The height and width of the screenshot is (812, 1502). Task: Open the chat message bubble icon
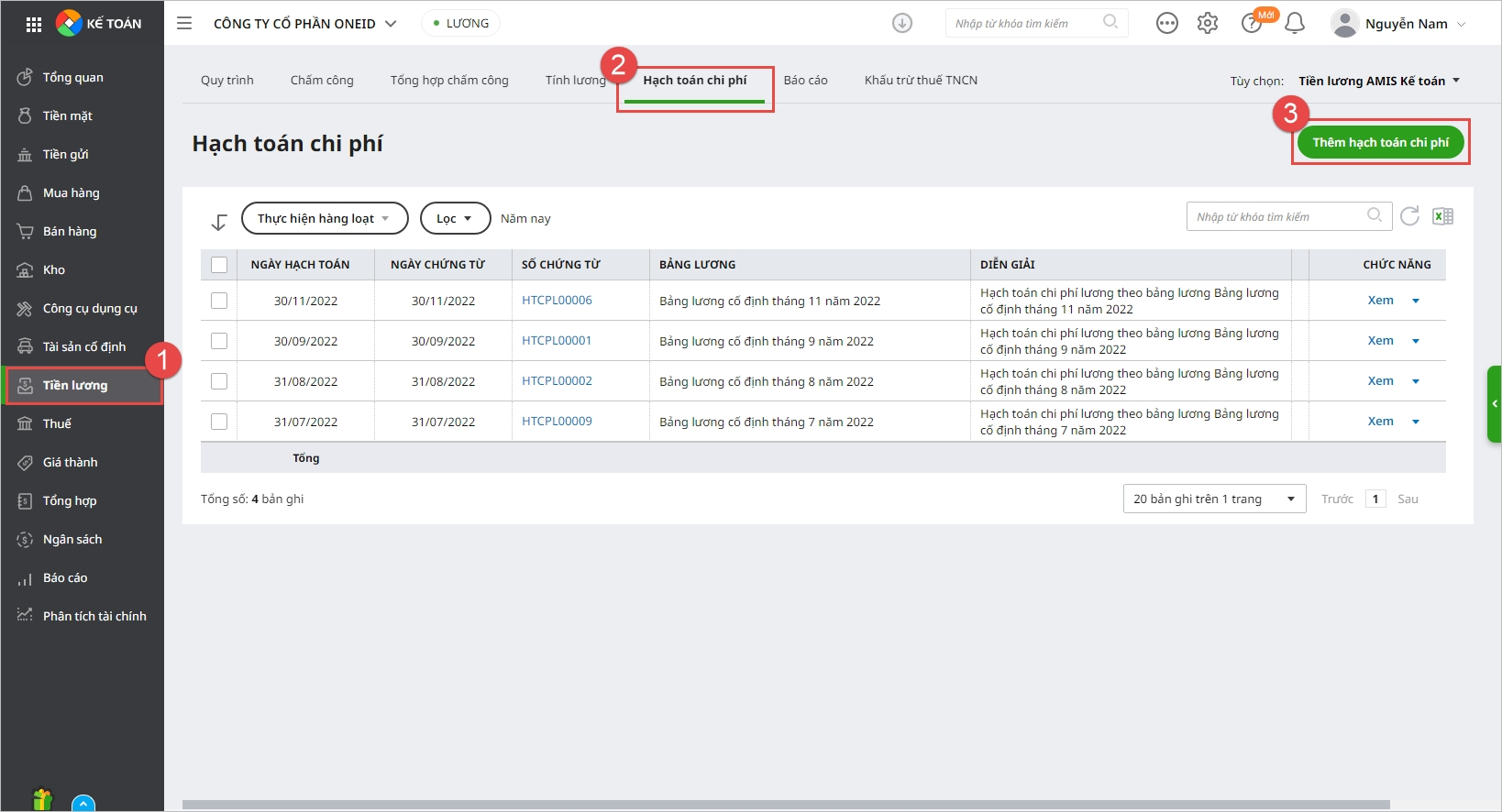pos(1166,24)
